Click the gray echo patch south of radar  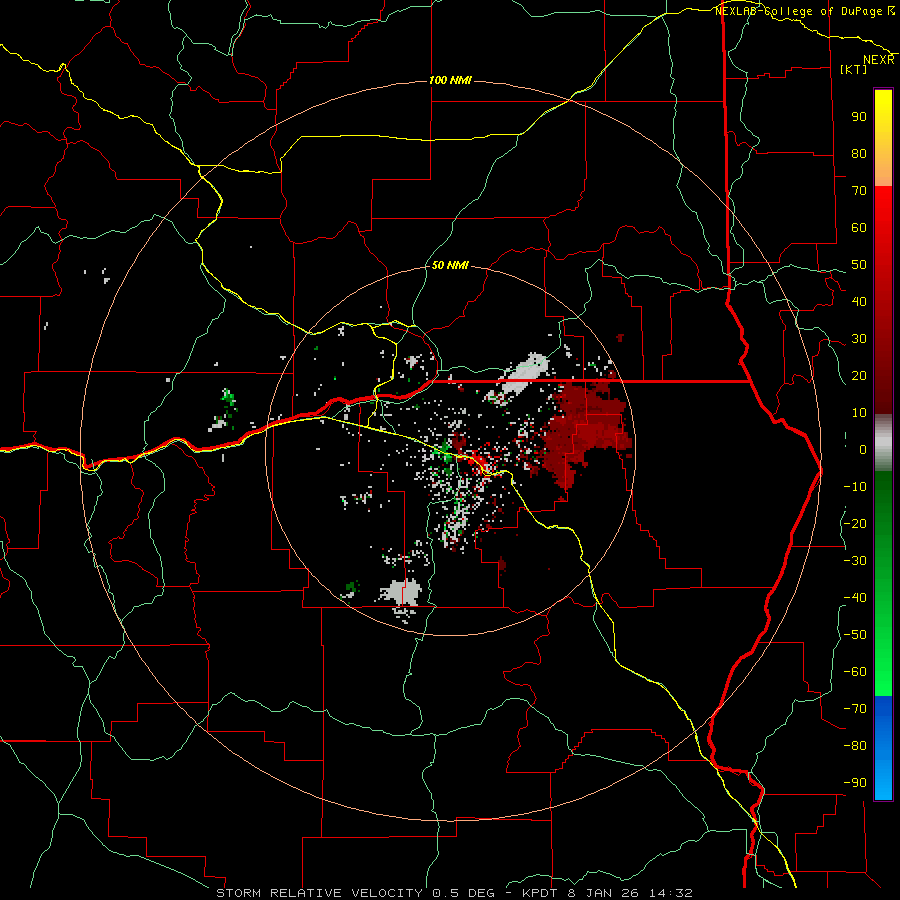[401, 592]
